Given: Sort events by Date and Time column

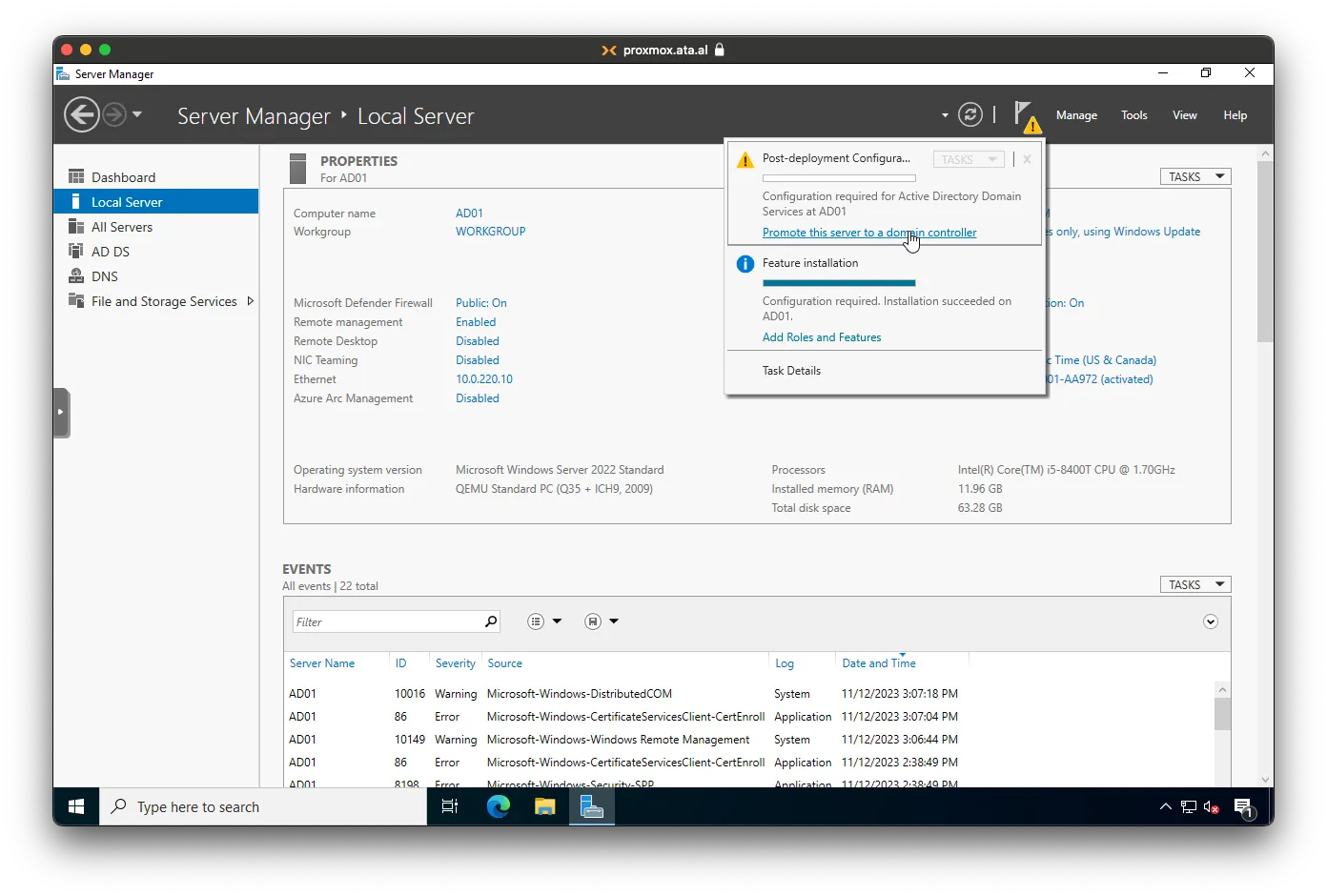Looking at the screenshot, I should (879, 663).
